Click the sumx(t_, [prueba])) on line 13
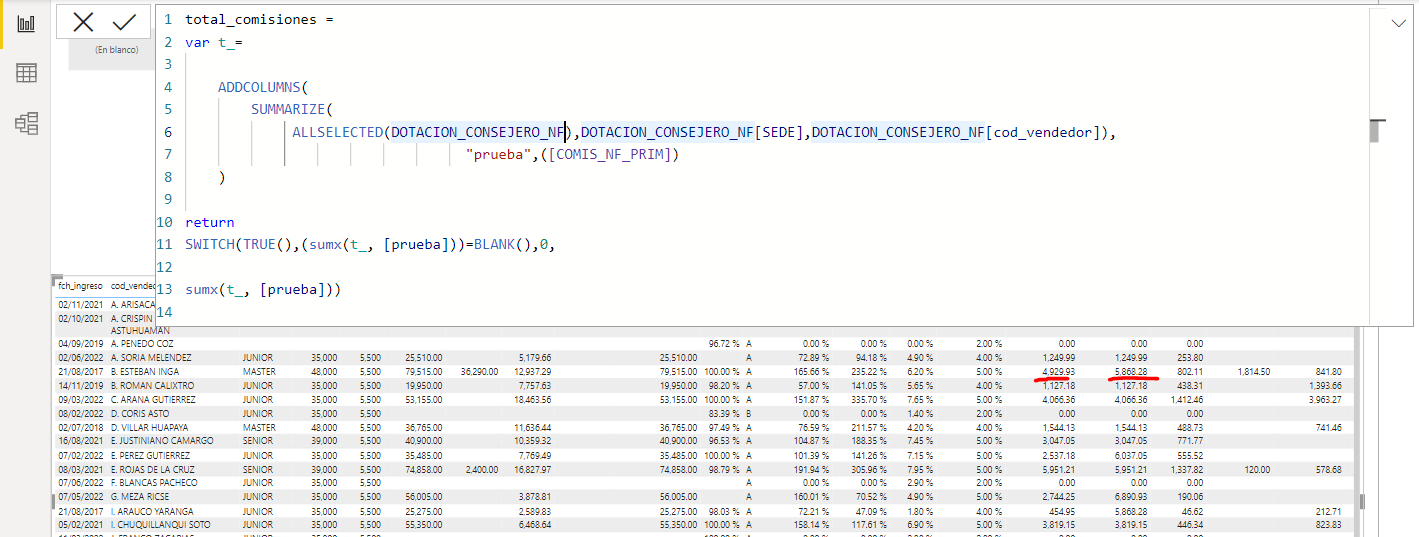 [263, 289]
